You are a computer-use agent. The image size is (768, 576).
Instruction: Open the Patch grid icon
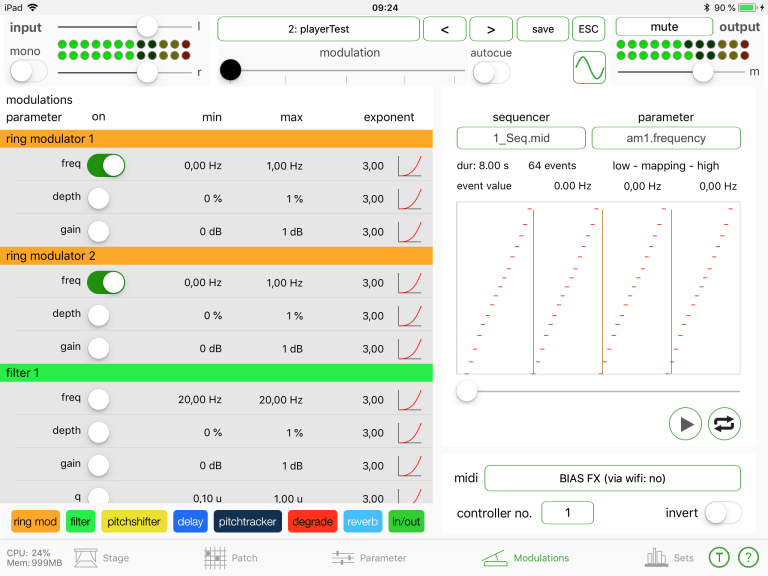pyautogui.click(x=215, y=558)
